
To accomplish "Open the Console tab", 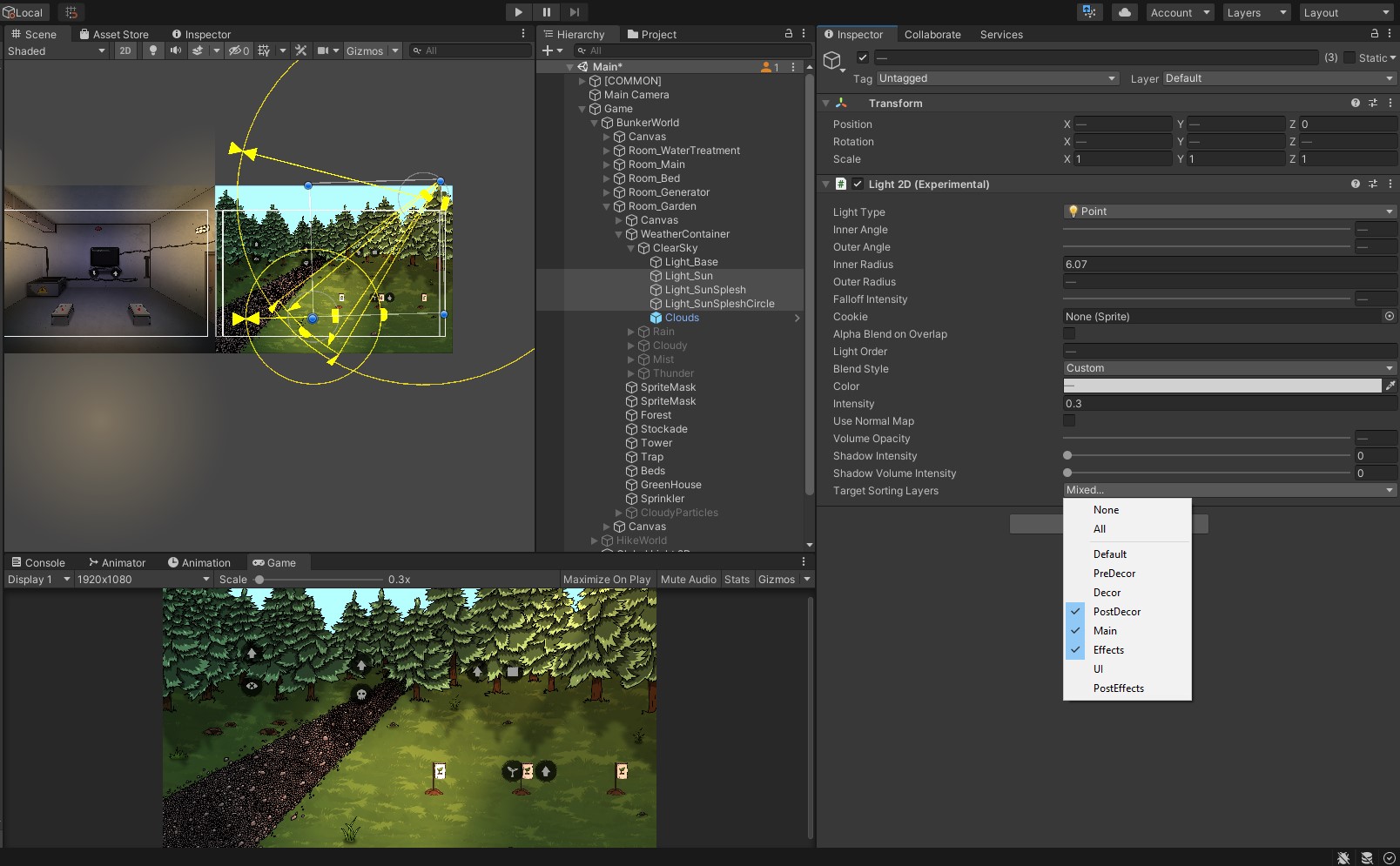I will tap(38, 562).
